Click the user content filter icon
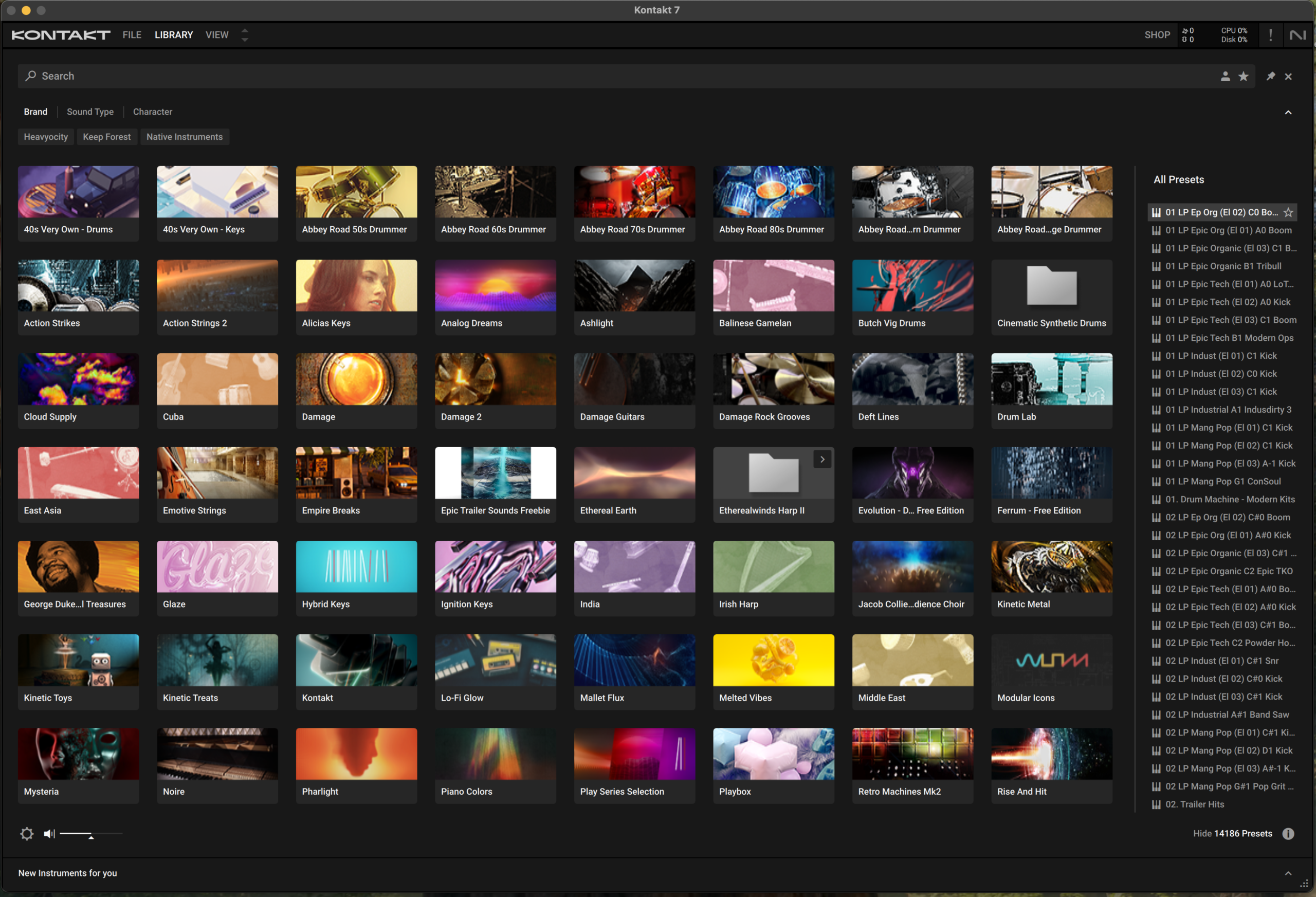1316x897 pixels. (1225, 77)
